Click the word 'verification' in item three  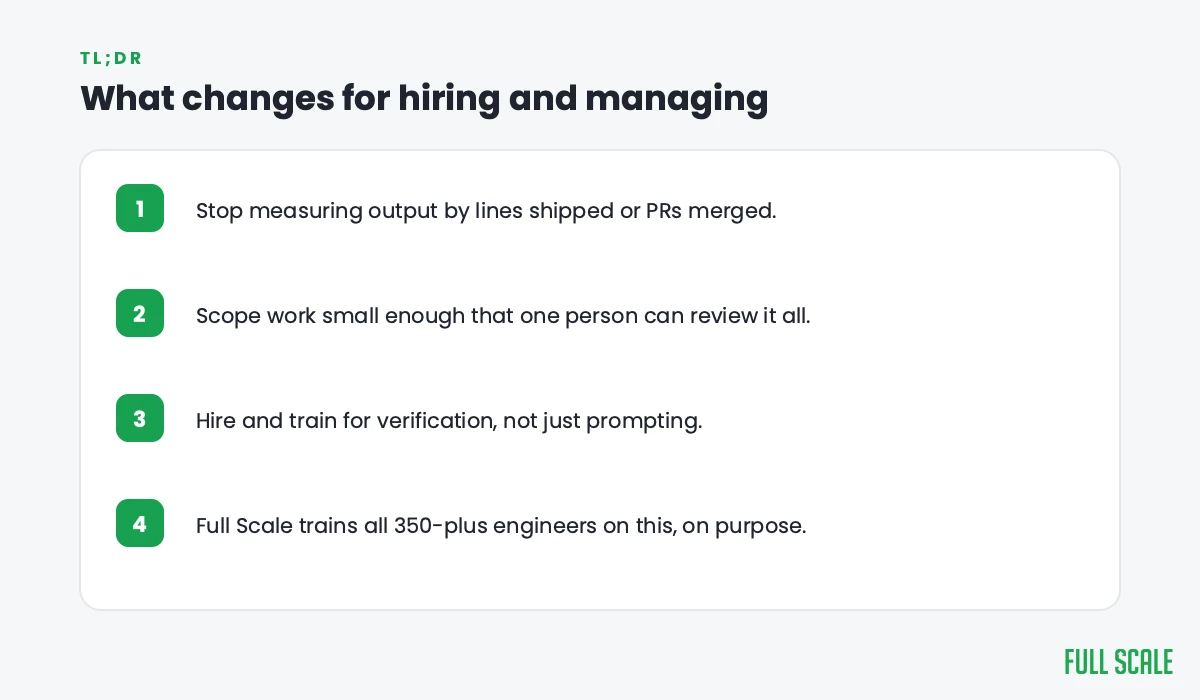pos(436,421)
